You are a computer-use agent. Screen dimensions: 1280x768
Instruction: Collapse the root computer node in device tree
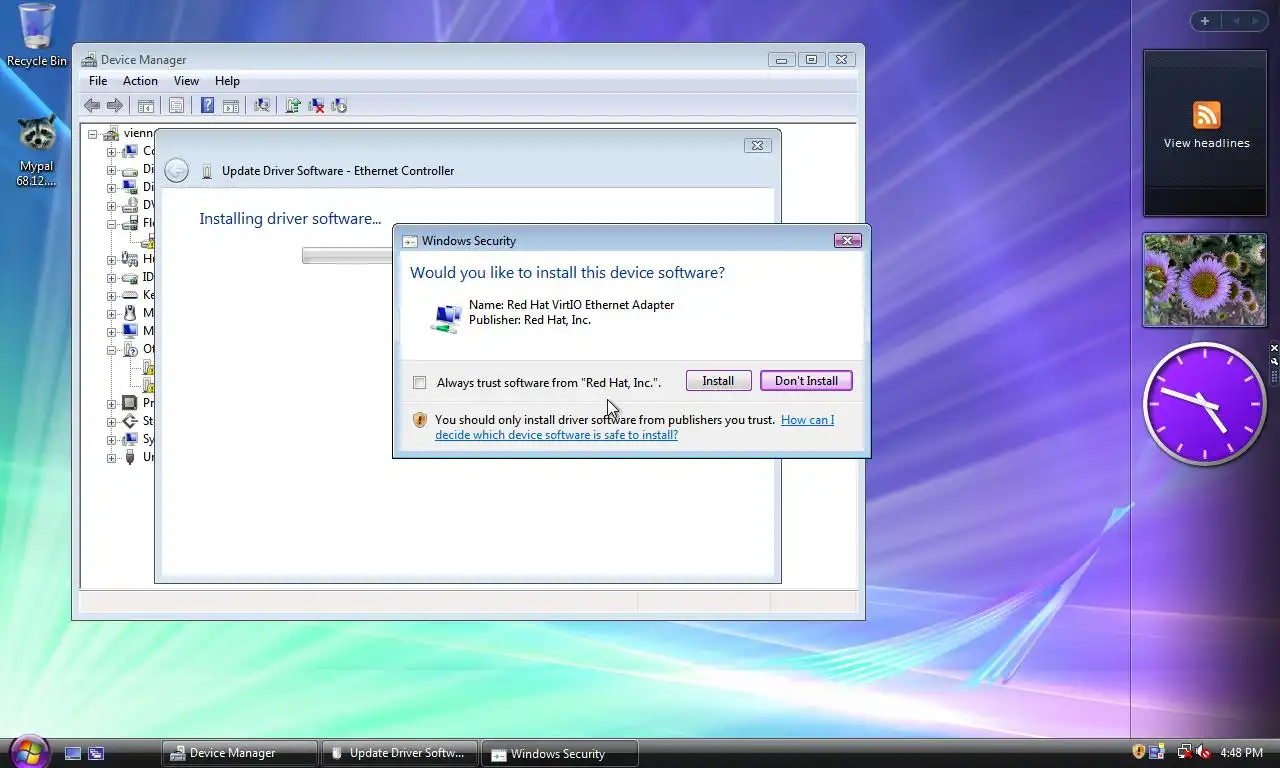[93, 133]
